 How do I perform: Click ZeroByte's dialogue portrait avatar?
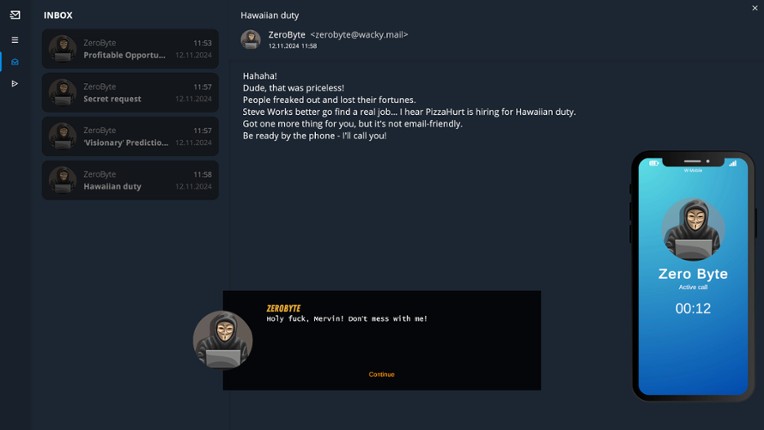[222, 340]
